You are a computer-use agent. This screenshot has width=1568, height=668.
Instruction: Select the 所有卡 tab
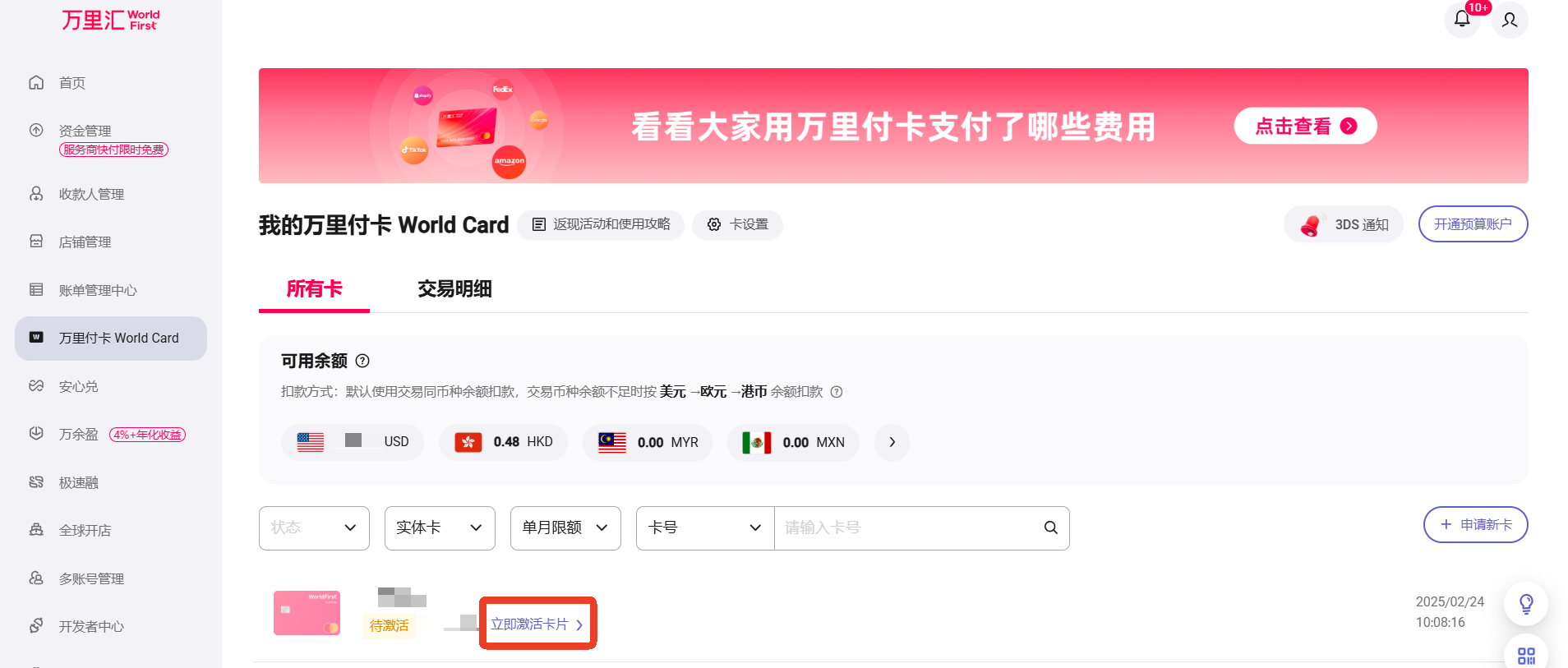tap(314, 289)
